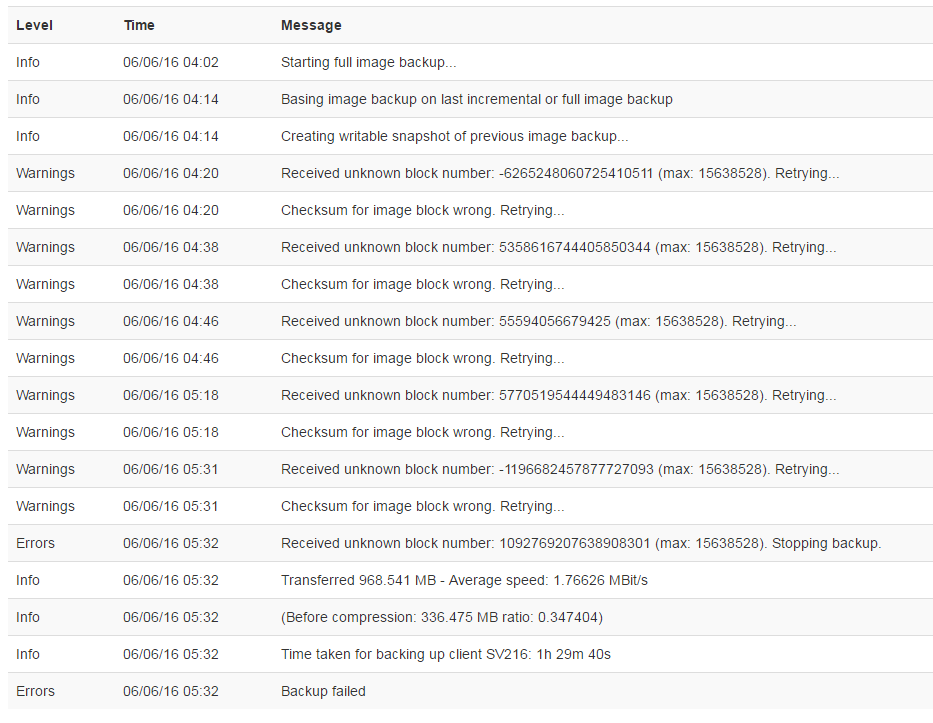
Task: Select the 05:31 "Checksum for image block wrong" message
Action: (x=422, y=506)
